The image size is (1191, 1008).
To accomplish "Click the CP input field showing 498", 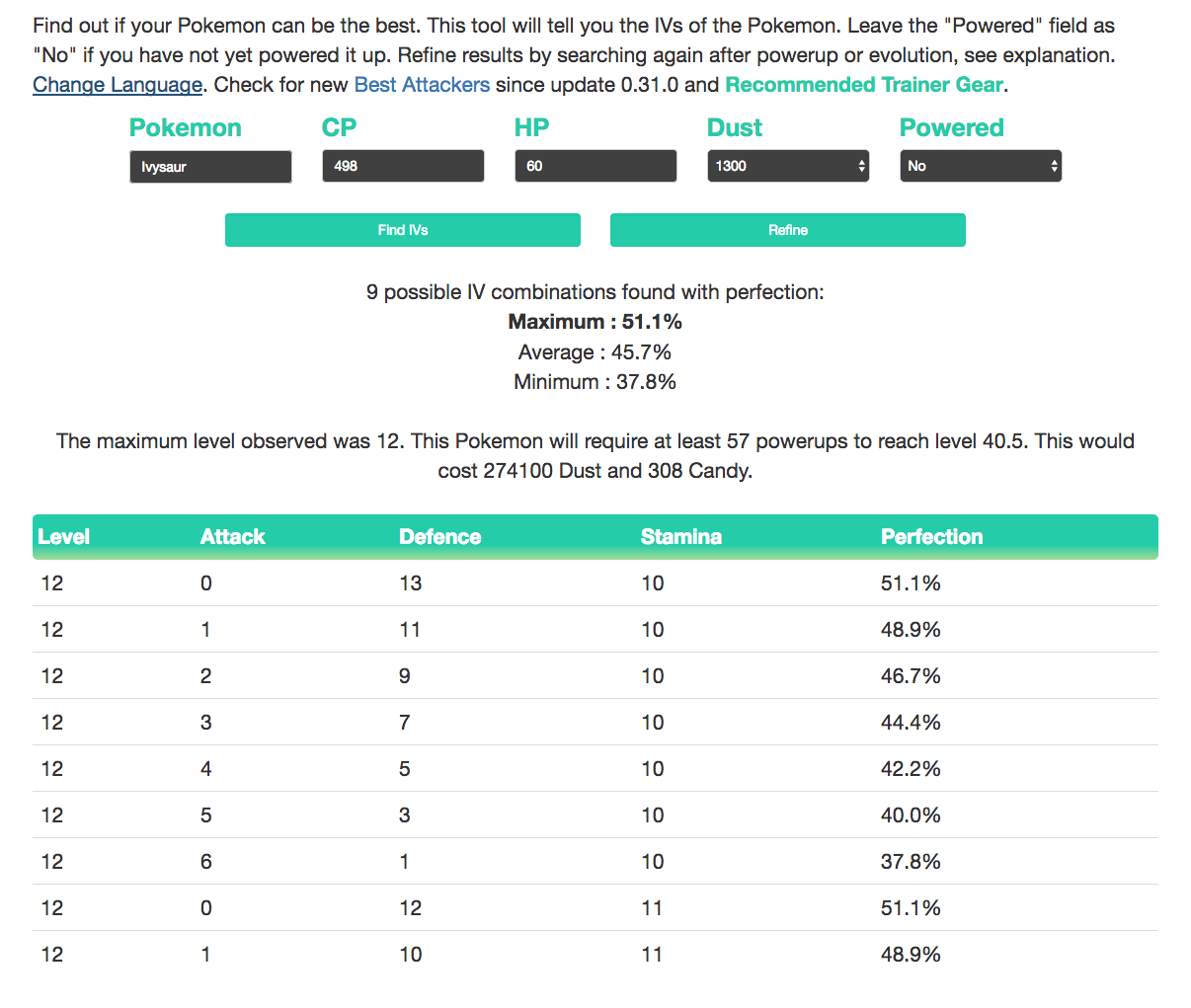I will 403,166.
